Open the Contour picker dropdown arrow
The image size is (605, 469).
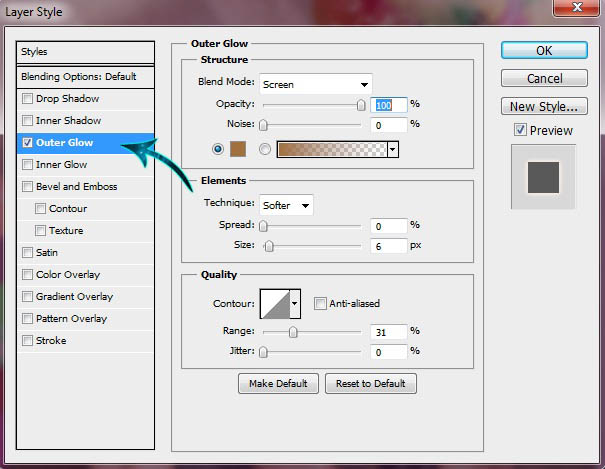click(x=295, y=304)
